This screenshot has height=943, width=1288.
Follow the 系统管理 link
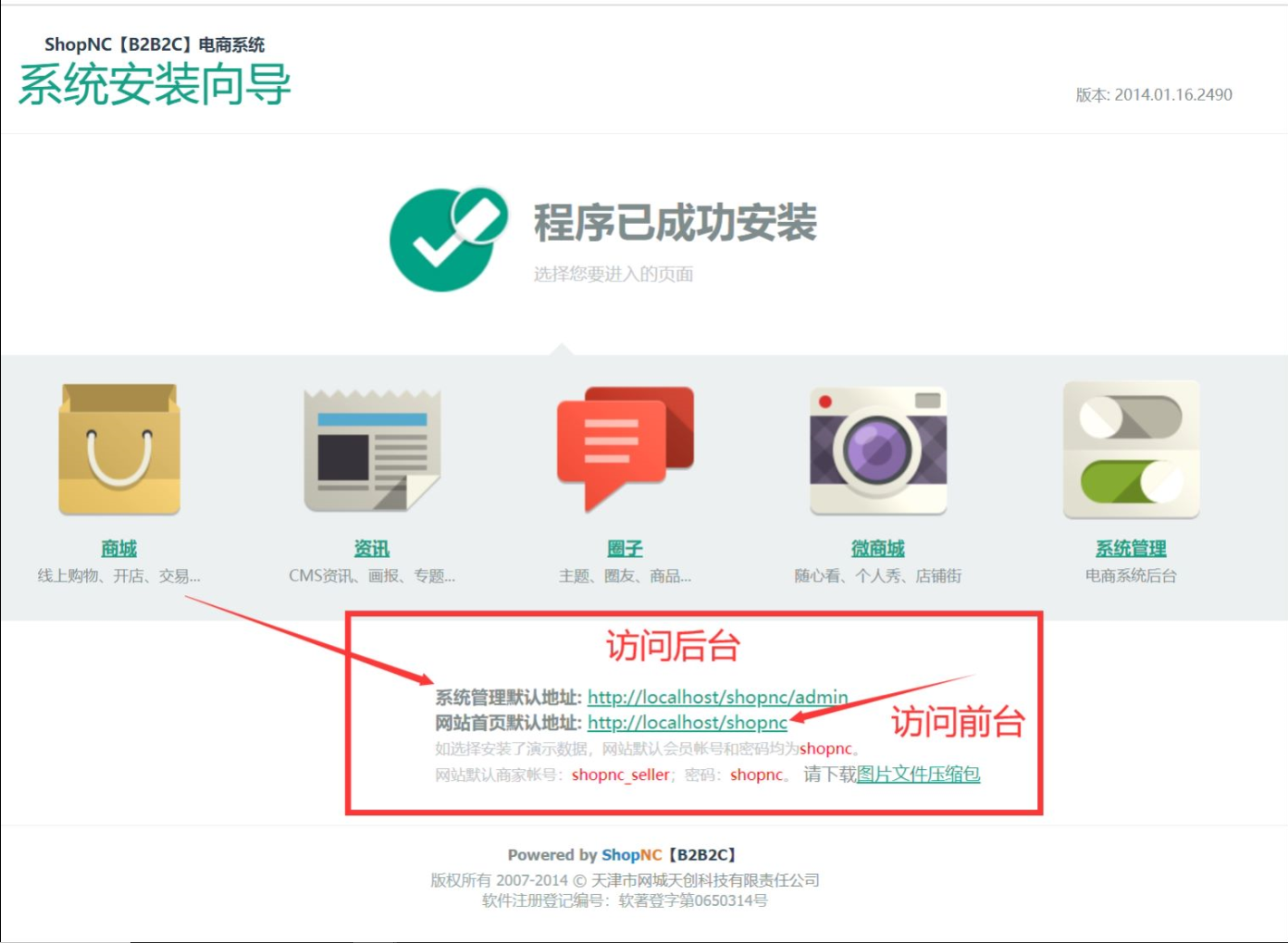1131,548
